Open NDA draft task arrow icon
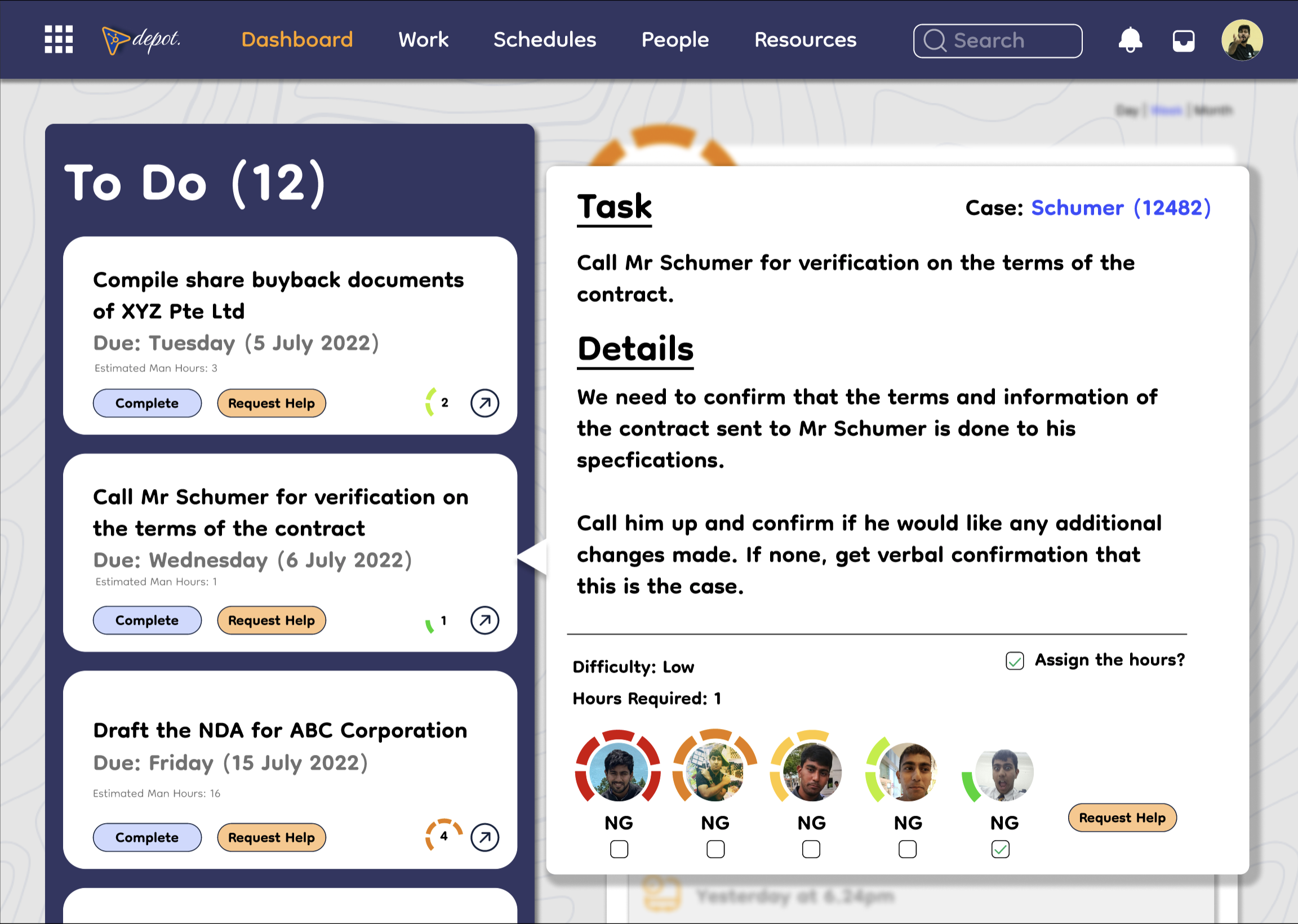 pos(484,837)
